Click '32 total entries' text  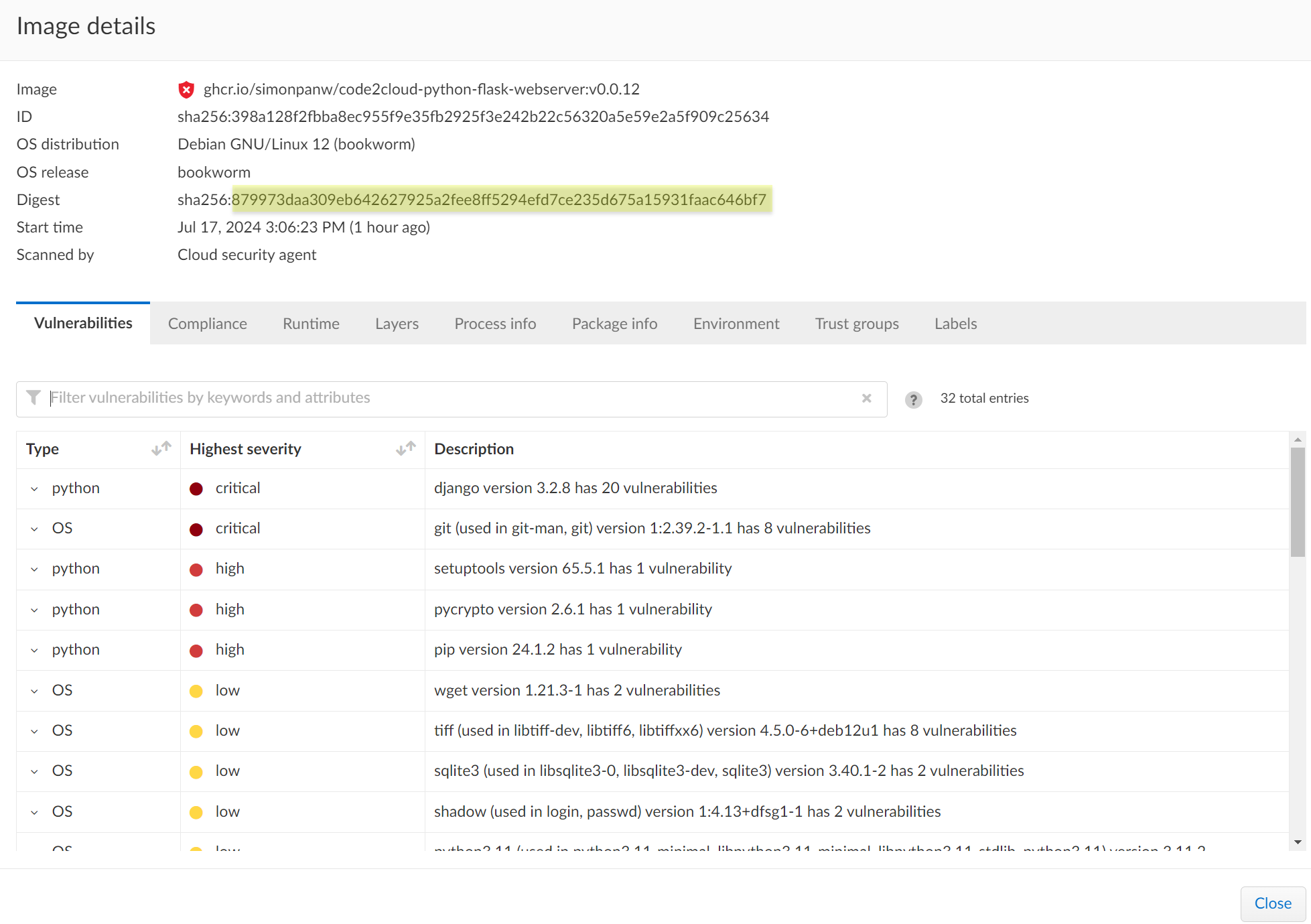click(984, 398)
